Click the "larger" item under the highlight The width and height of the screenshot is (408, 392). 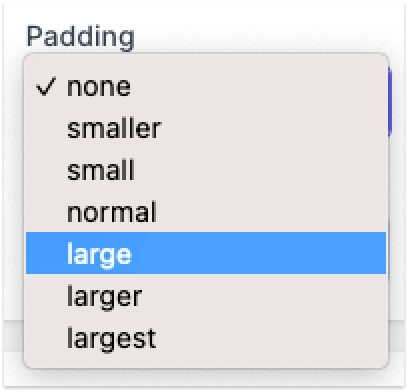[x=206, y=295]
